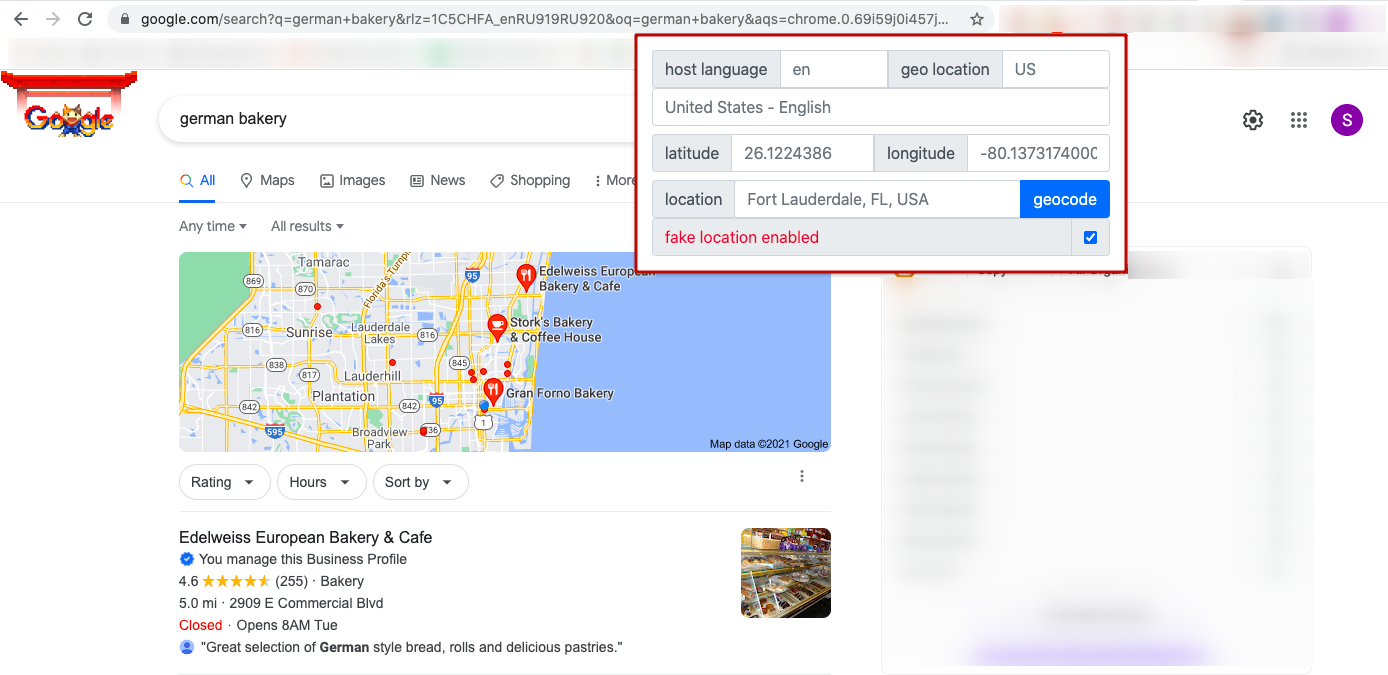Viewport: 1388px width, 675px height.
Task: Switch to the News tab
Action: [x=438, y=181]
